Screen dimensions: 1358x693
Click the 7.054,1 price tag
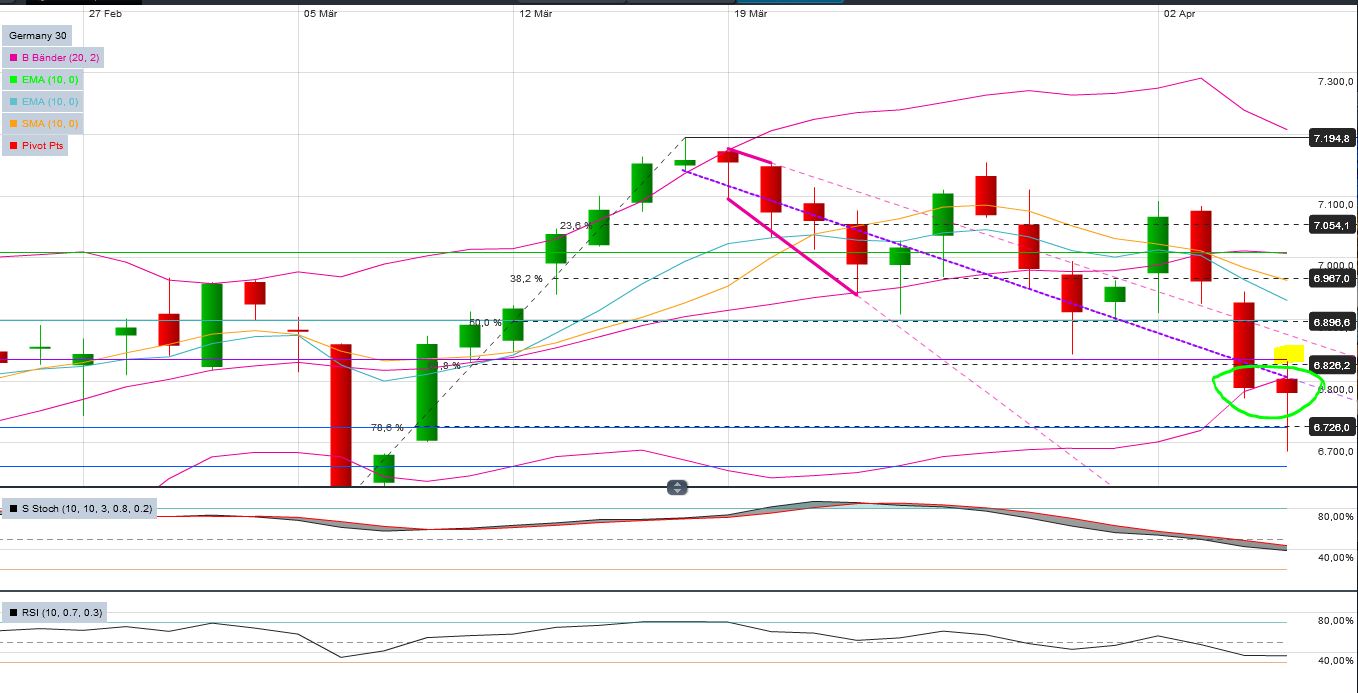(1332, 226)
